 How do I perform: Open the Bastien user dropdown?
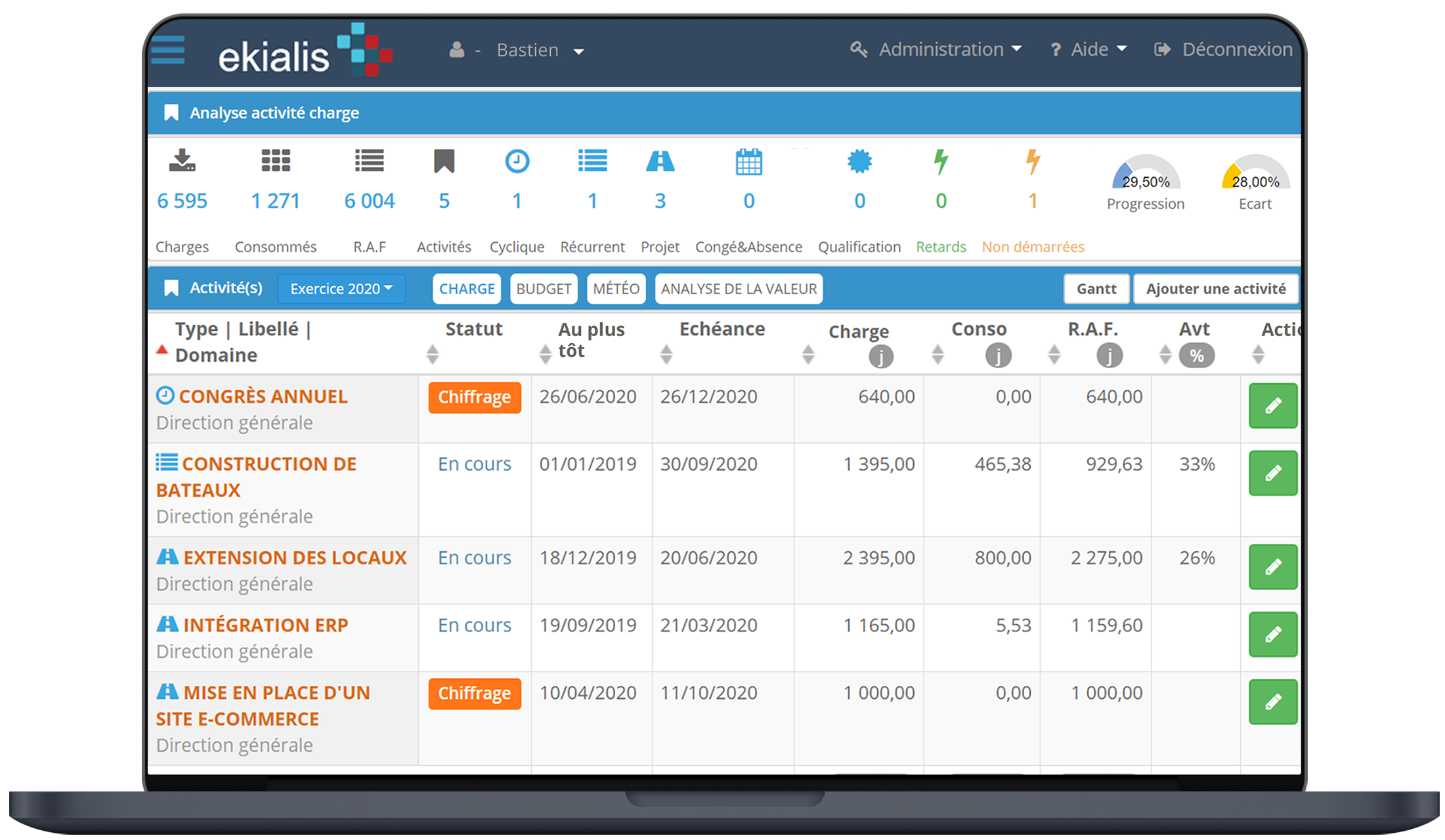tap(540, 50)
